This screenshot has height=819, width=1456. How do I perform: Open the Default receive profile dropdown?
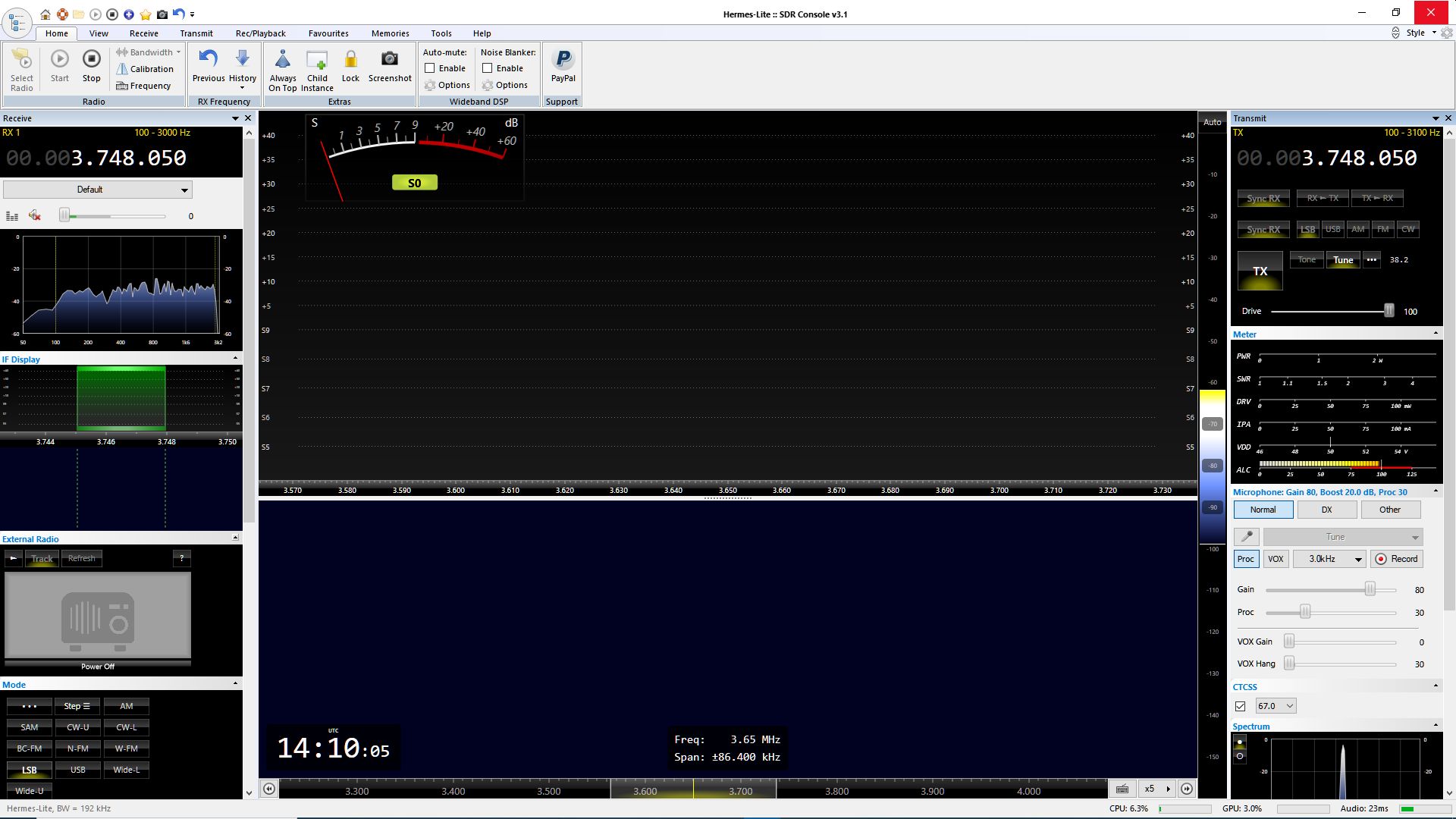click(97, 190)
